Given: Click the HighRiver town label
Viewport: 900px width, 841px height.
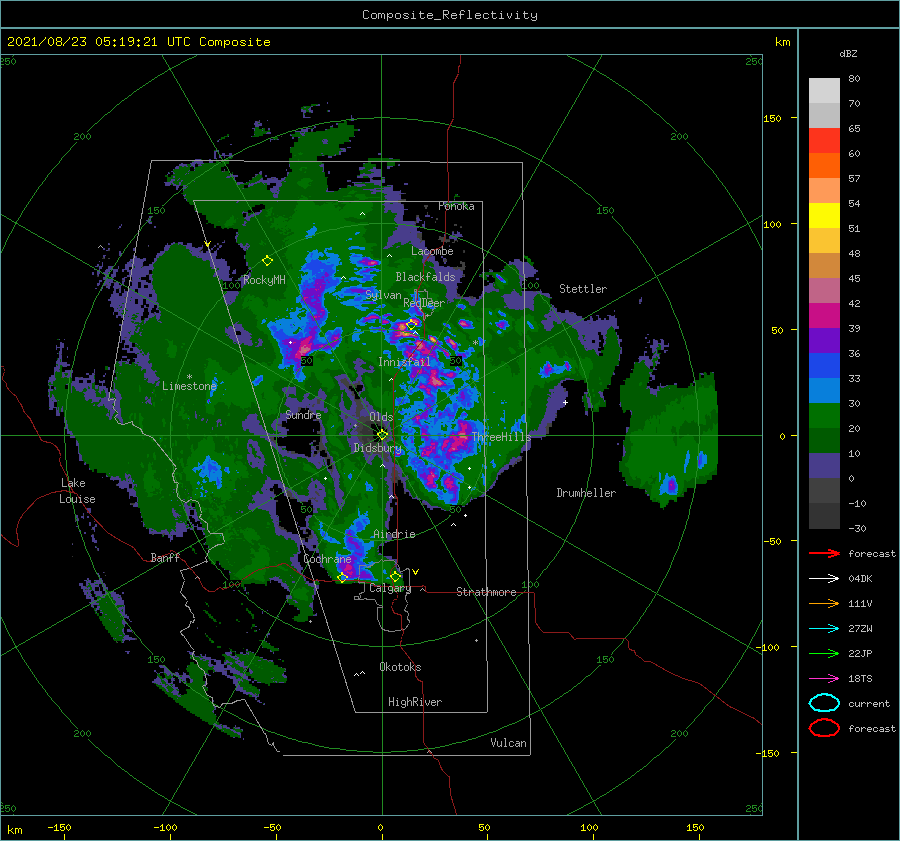Looking at the screenshot, I should (x=415, y=702).
